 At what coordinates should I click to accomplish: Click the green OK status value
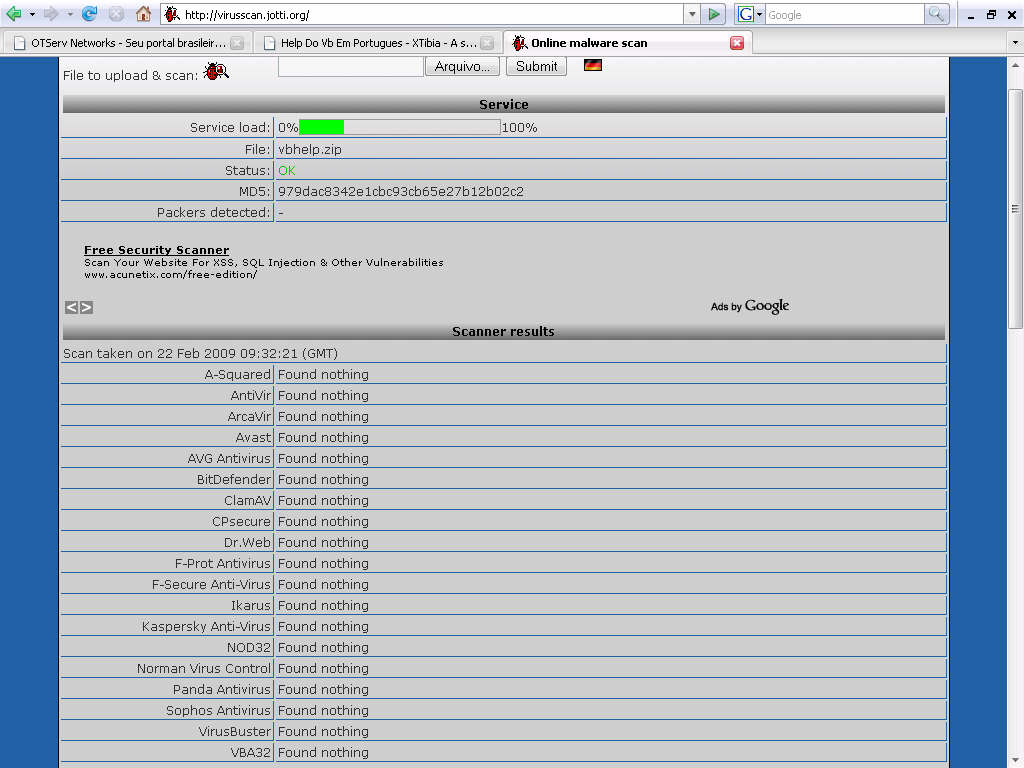coord(287,170)
